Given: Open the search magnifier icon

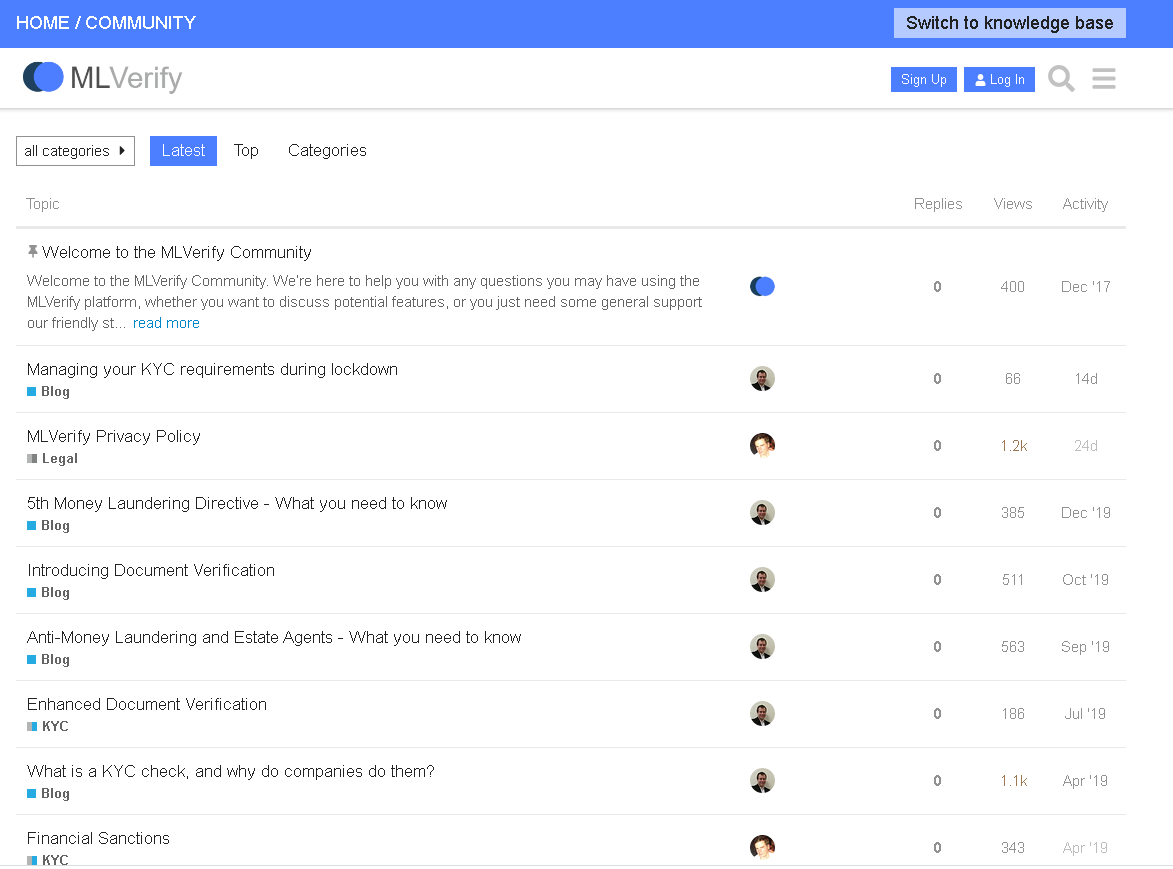Looking at the screenshot, I should pyautogui.click(x=1061, y=78).
